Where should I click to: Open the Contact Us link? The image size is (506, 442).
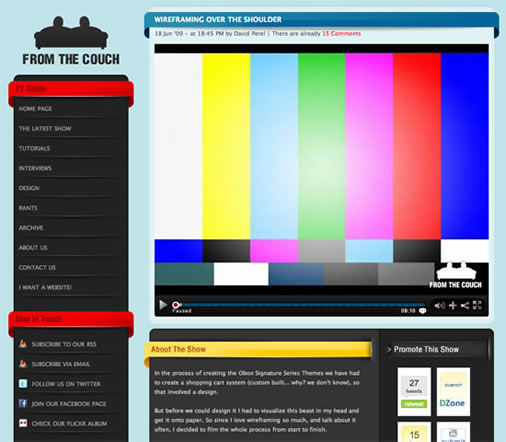pos(37,268)
